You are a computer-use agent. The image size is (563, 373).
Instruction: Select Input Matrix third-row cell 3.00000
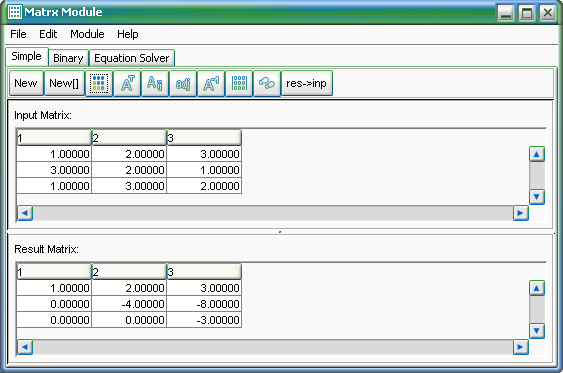(129, 186)
